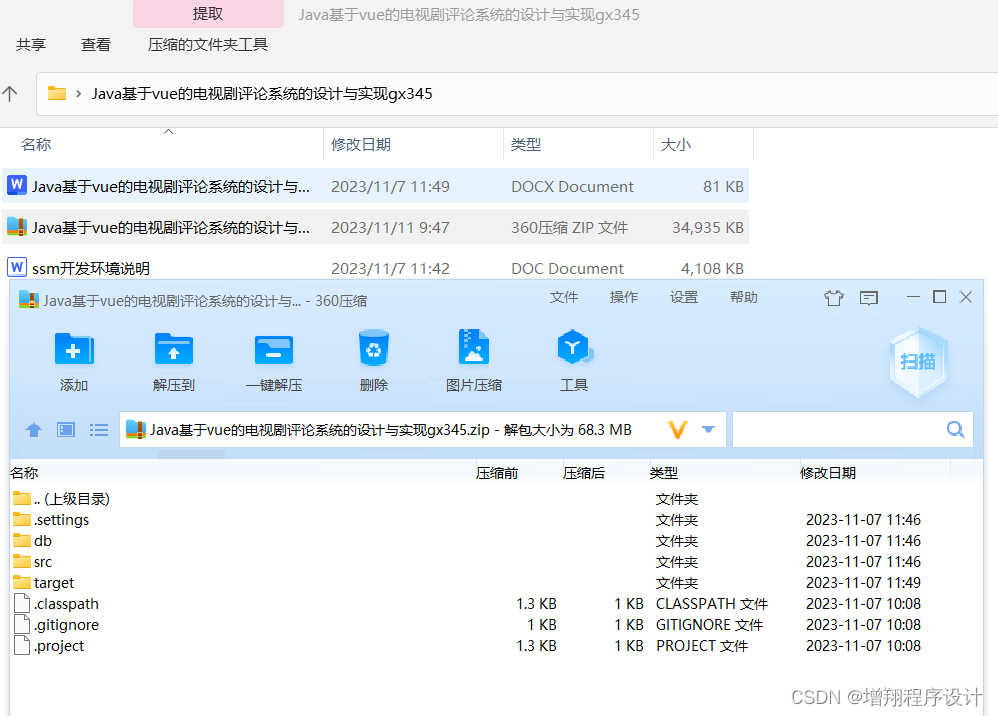The width and height of the screenshot is (998, 716).
Task: Open the 设置 menu in 360压缩
Action: [684, 296]
